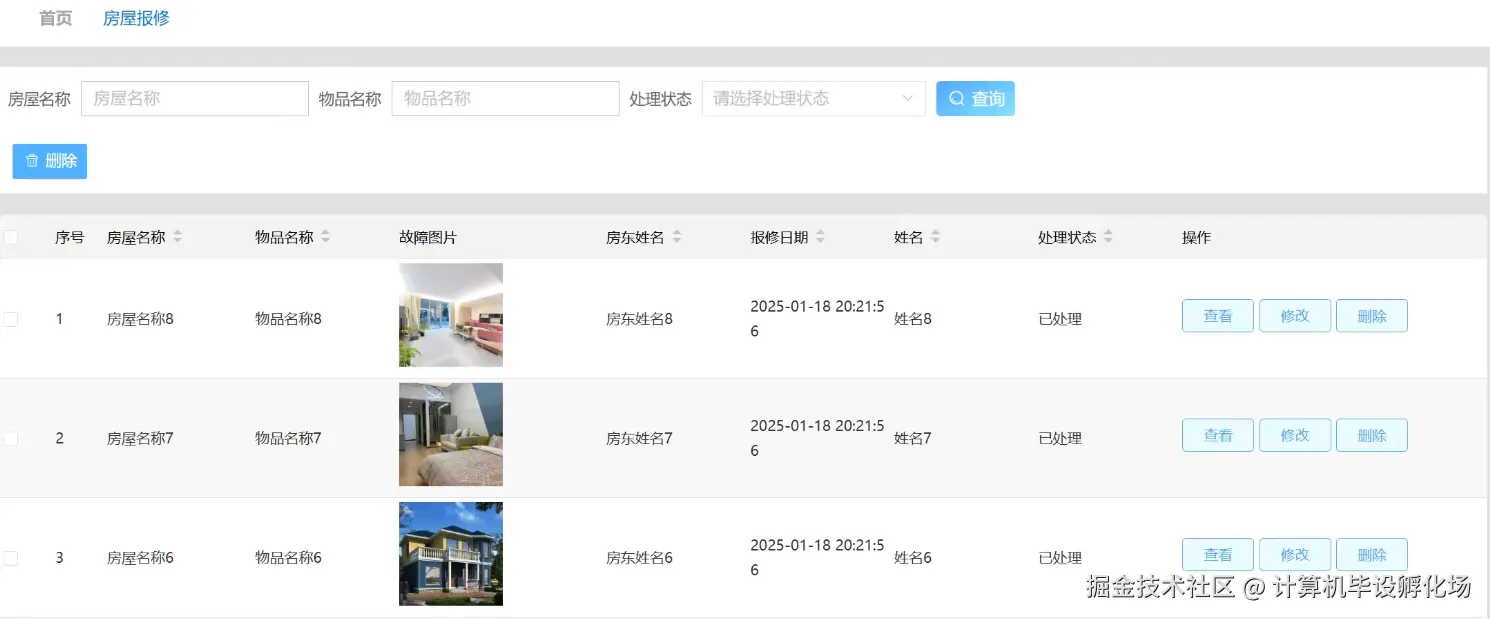This screenshot has width=1490, height=619.
Task: Click 查看 on the first row
Action: (1217, 315)
